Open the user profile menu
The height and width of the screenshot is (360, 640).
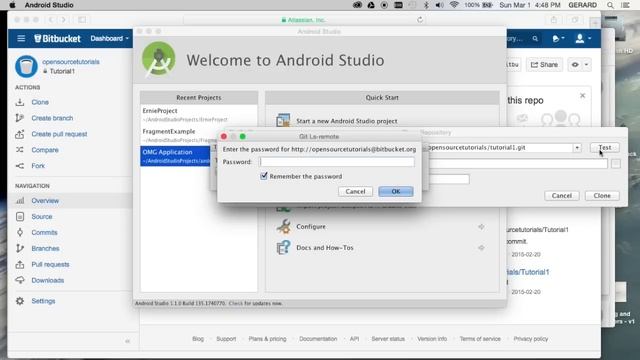tap(583, 38)
